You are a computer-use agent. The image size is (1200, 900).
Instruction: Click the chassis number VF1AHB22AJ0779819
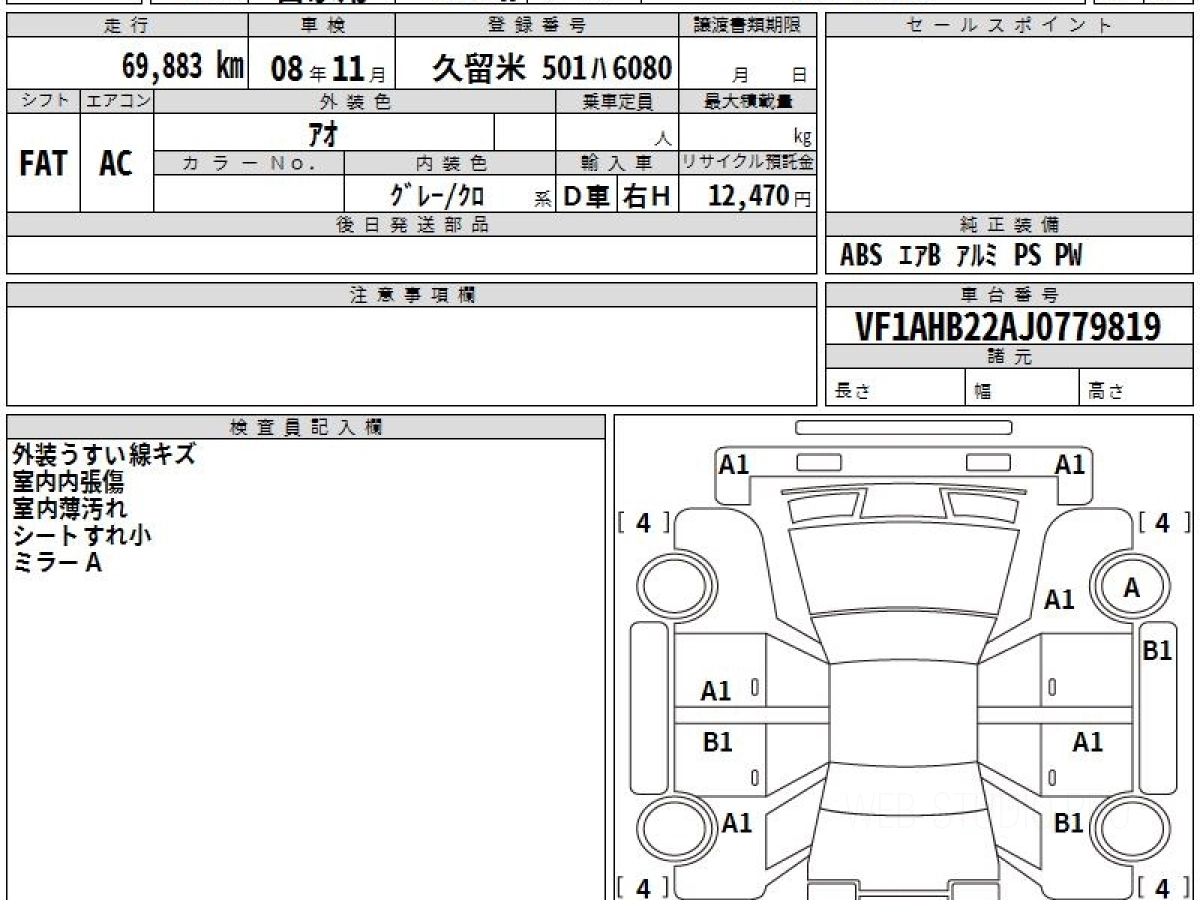(x=1009, y=326)
